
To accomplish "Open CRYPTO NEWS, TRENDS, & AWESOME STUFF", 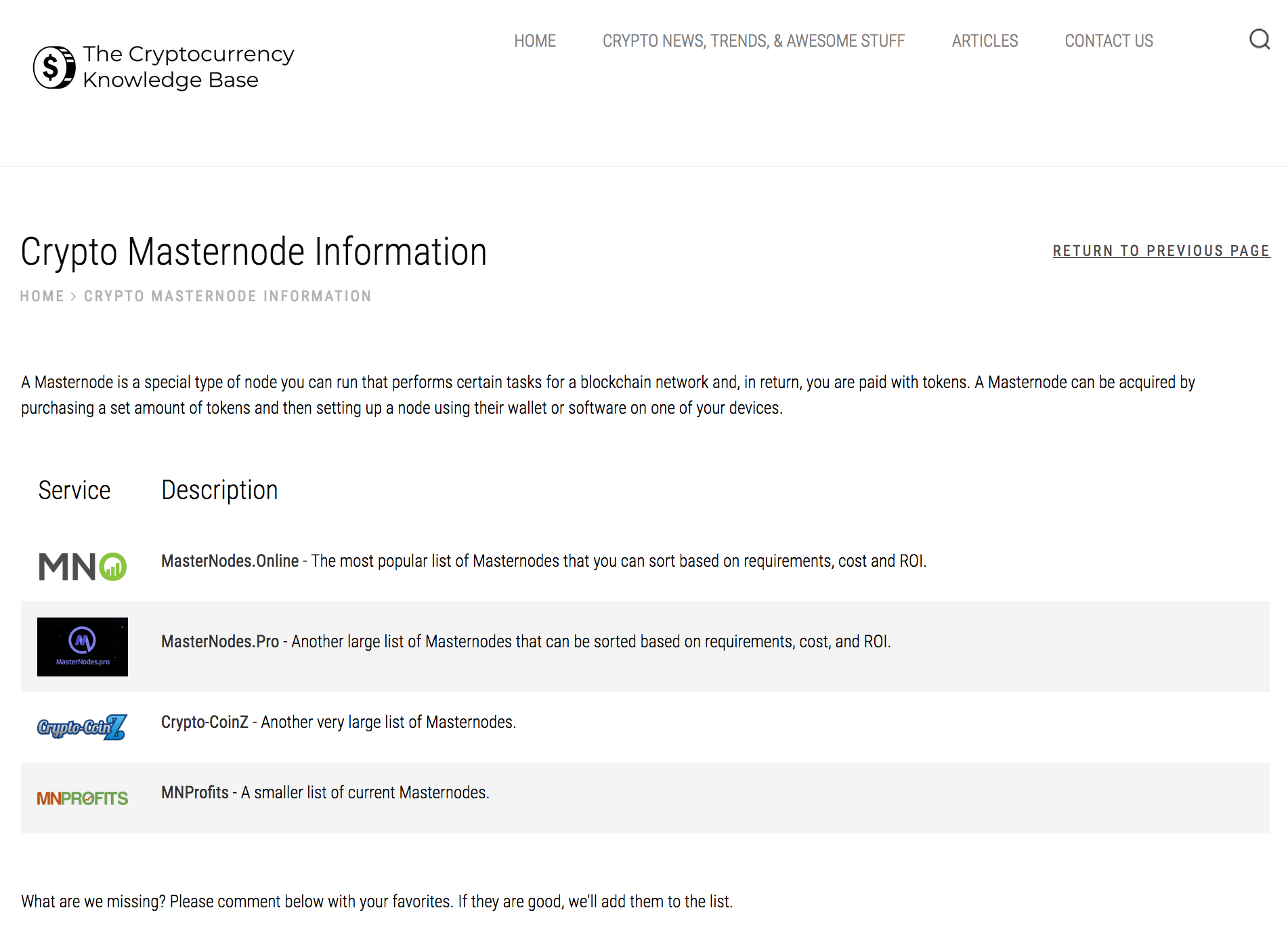I will 753,41.
